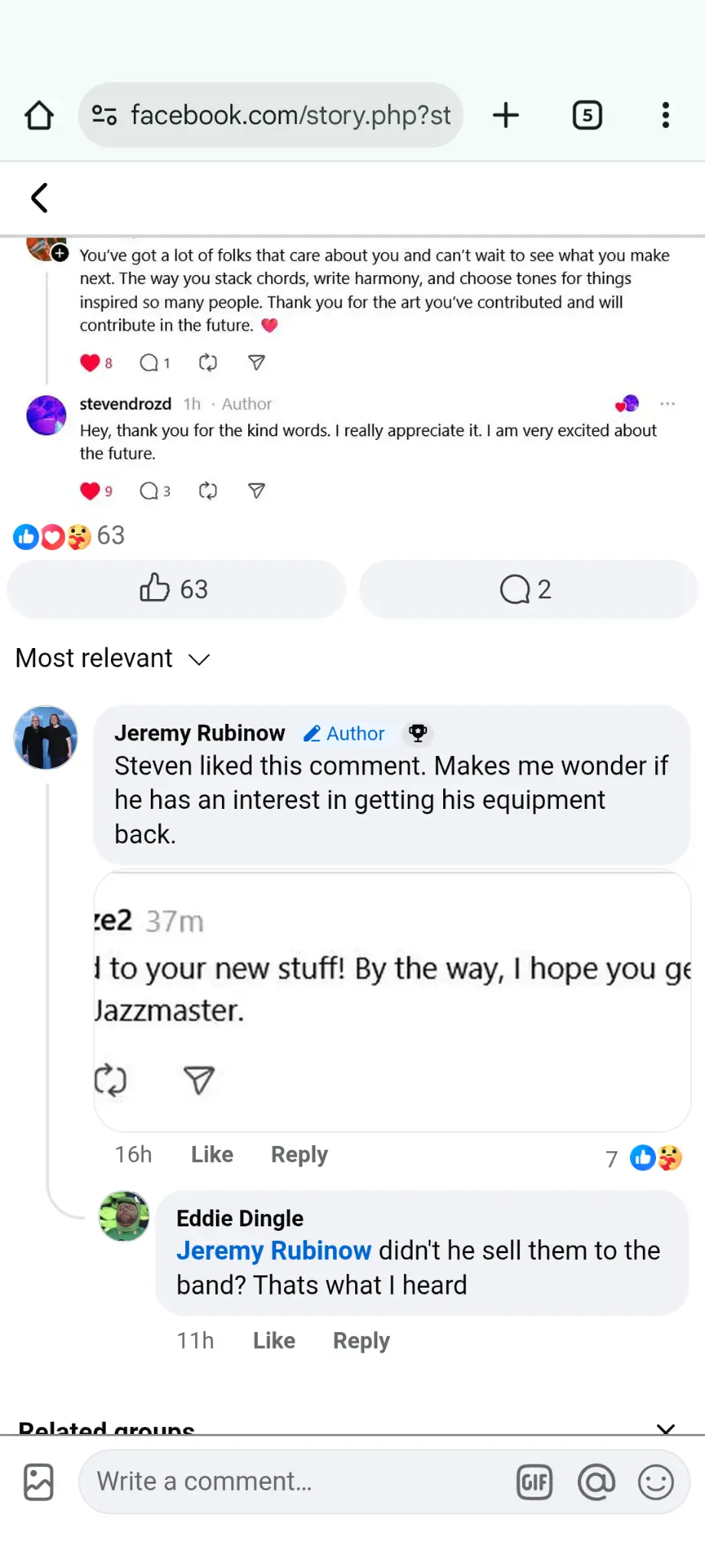Open the GIF picker in the comment bar
The image size is (705, 1568).
pyautogui.click(x=535, y=1481)
